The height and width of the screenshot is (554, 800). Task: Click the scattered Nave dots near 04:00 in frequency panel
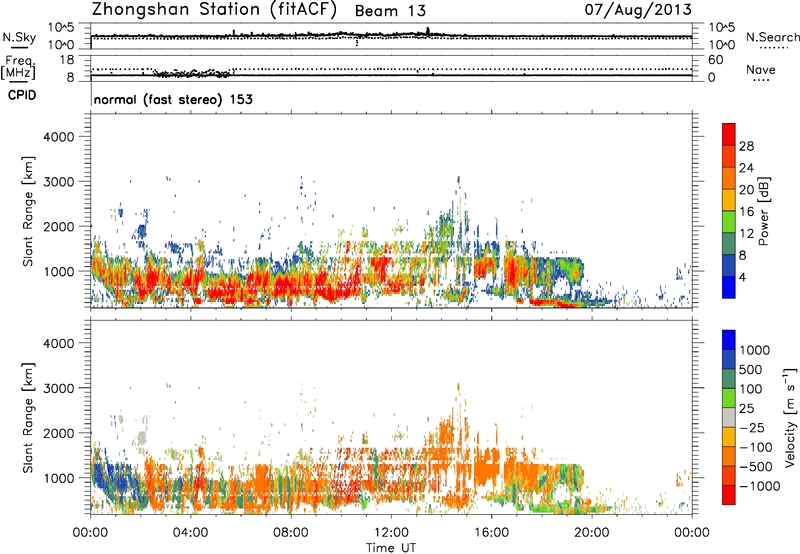tap(191, 73)
